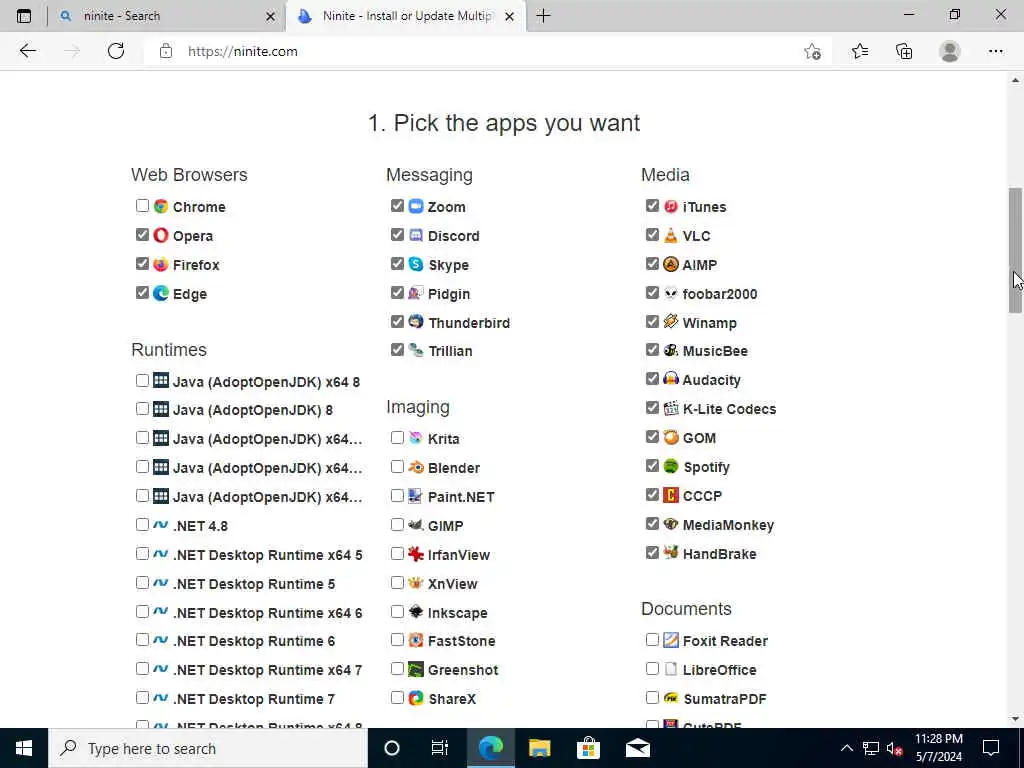Show hidden icons in the system tray

(x=846, y=748)
